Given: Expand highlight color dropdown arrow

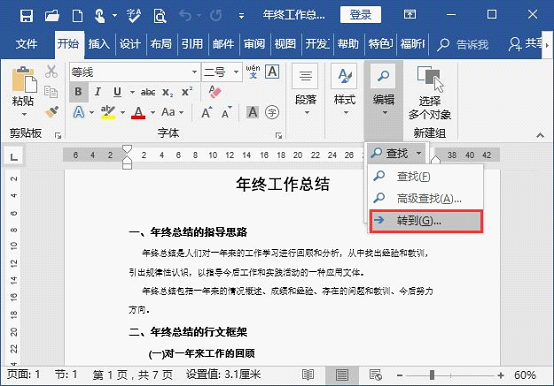Looking at the screenshot, I should point(123,113).
